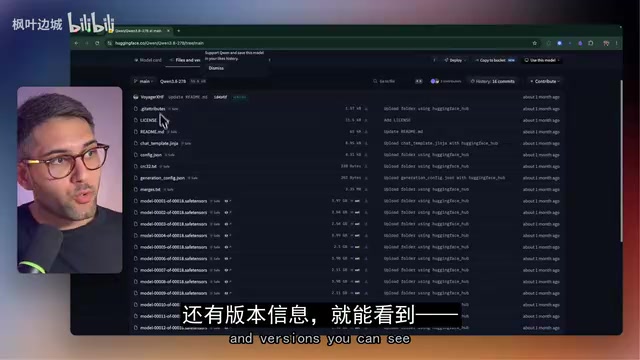Inspect model-00002-of-00018.safetensors with eye icon
The width and height of the screenshot is (640, 360).
point(227,213)
